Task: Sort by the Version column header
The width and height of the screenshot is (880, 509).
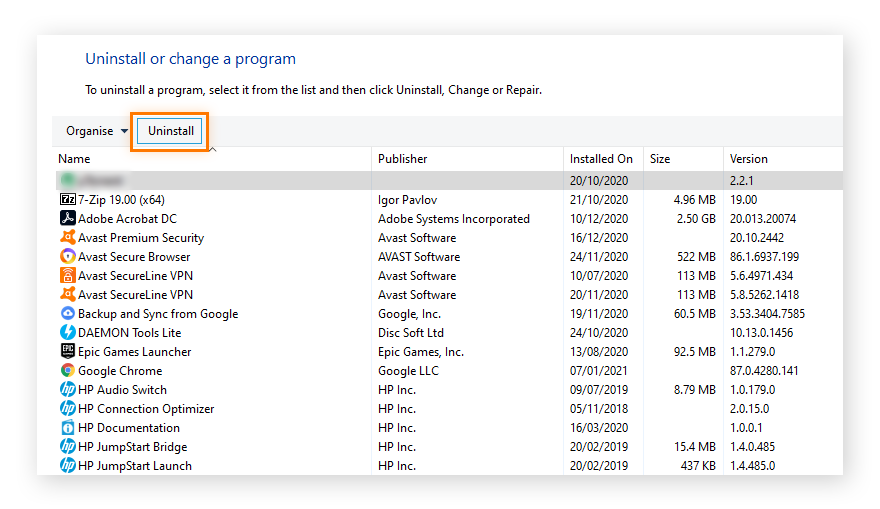Action: point(749,159)
